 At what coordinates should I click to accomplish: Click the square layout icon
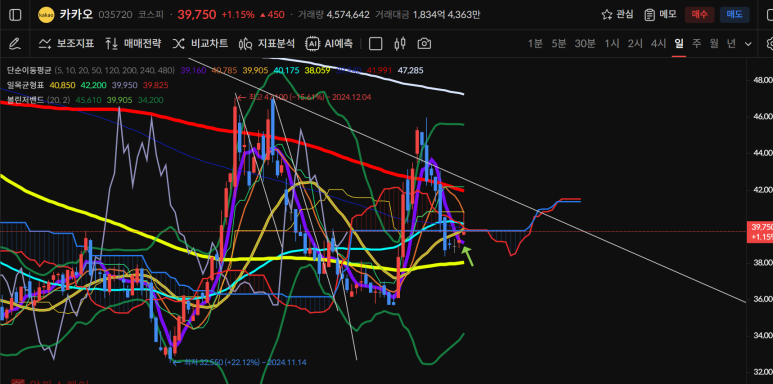coord(376,44)
